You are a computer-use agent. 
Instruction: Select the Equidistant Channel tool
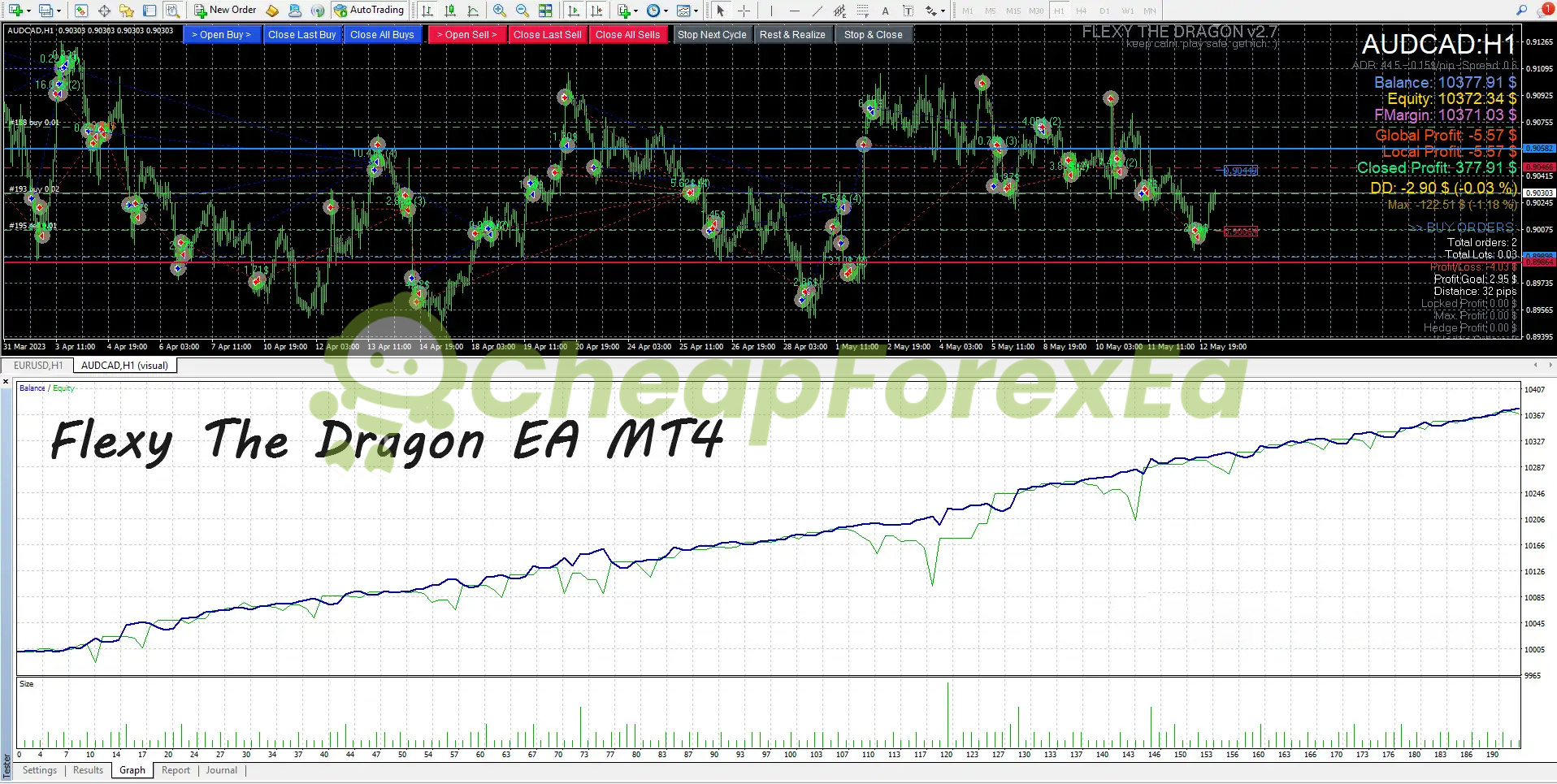tap(839, 11)
